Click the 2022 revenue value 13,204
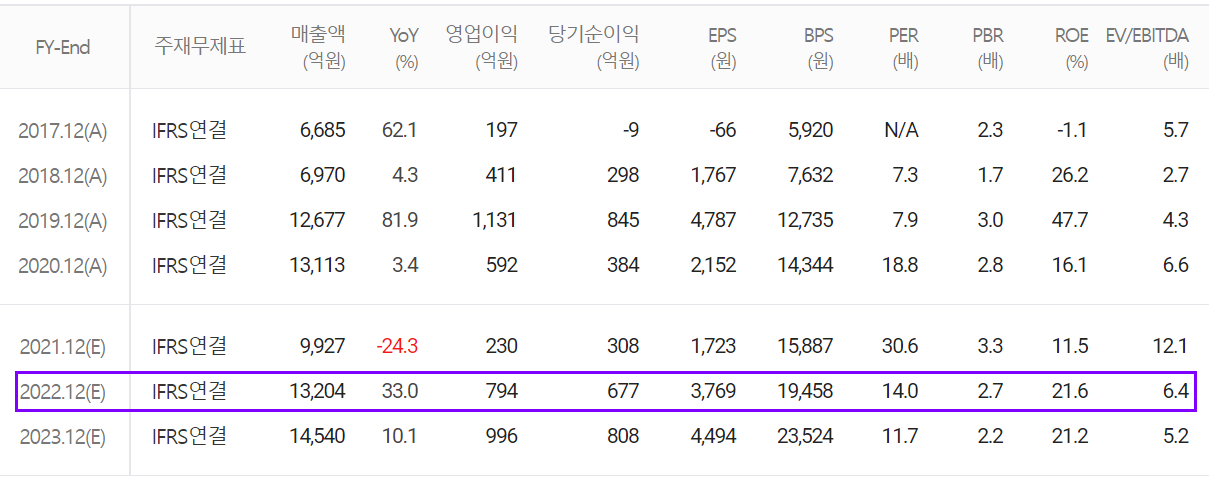1211x481 pixels. tap(318, 391)
